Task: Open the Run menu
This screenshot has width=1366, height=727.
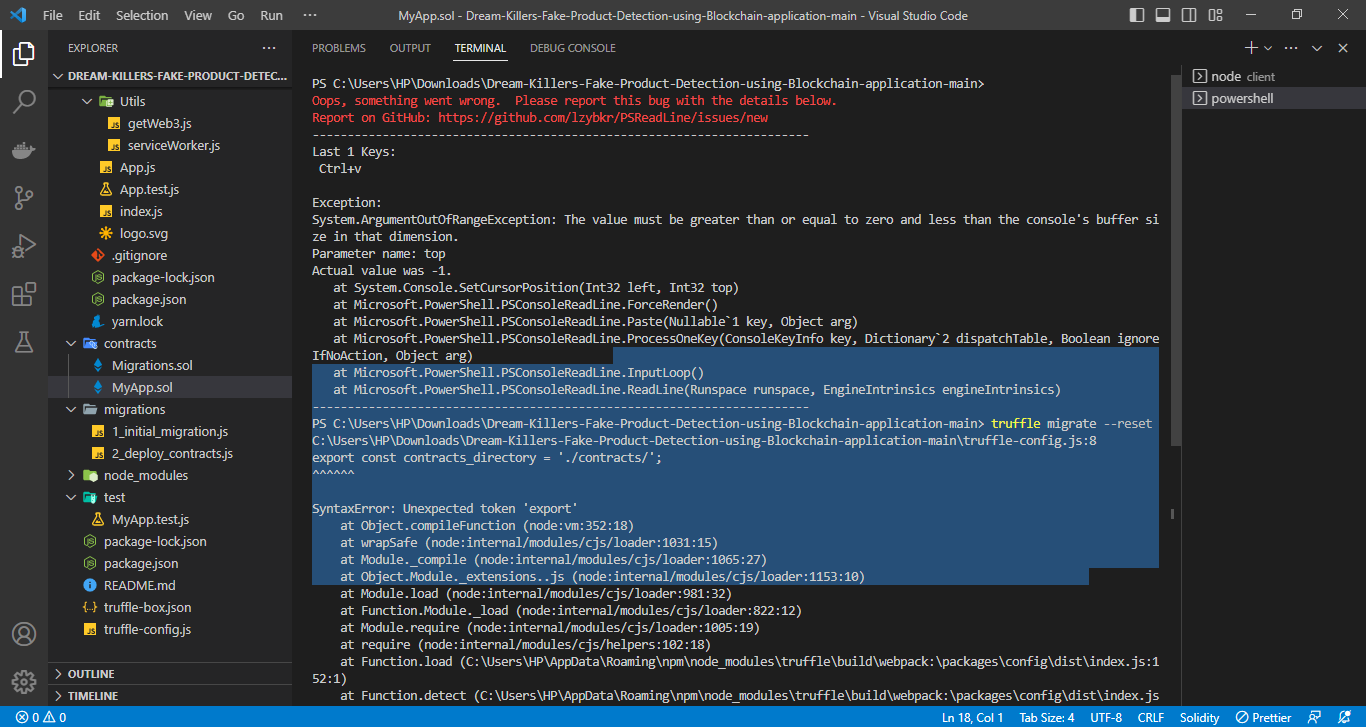Action: pos(271,15)
